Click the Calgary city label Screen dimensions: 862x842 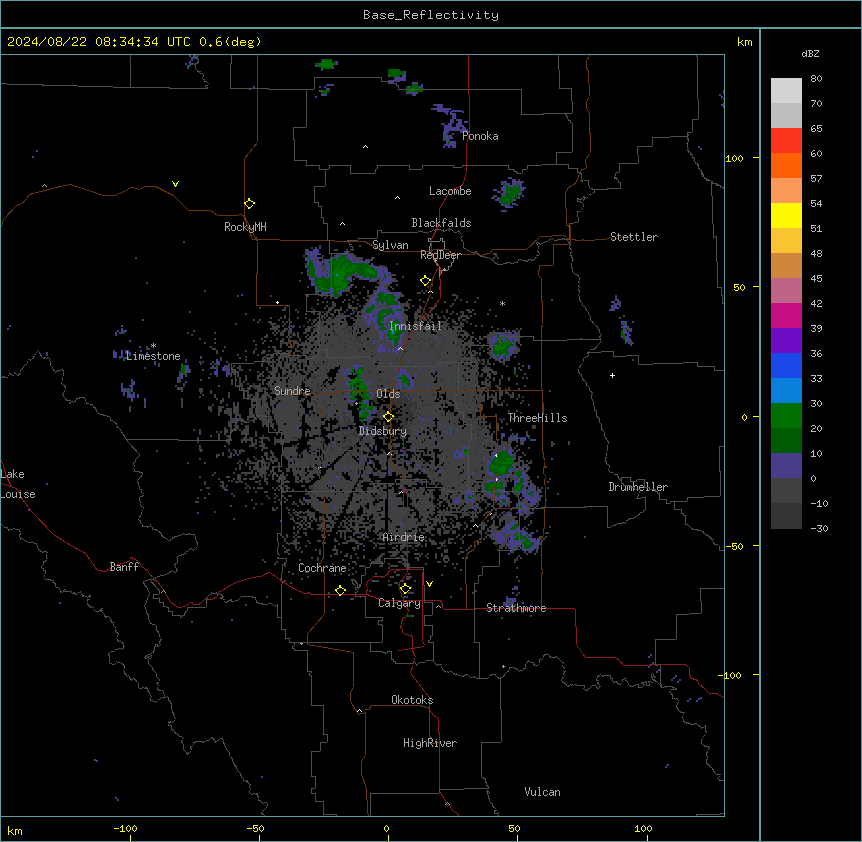pyautogui.click(x=399, y=603)
